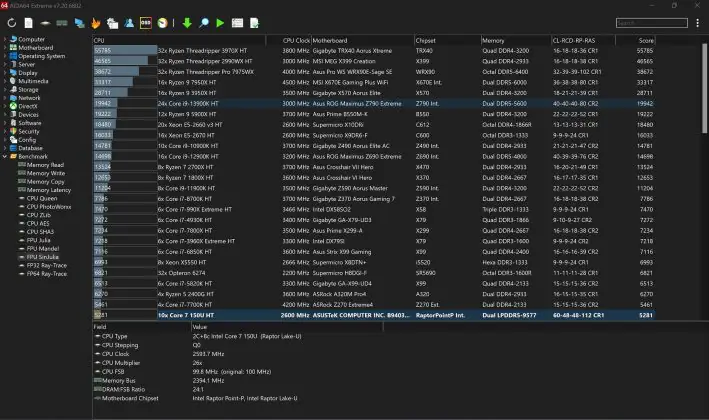
Task: Open the CPU PhotoWorxx benchmark
Action: click(x=48, y=207)
